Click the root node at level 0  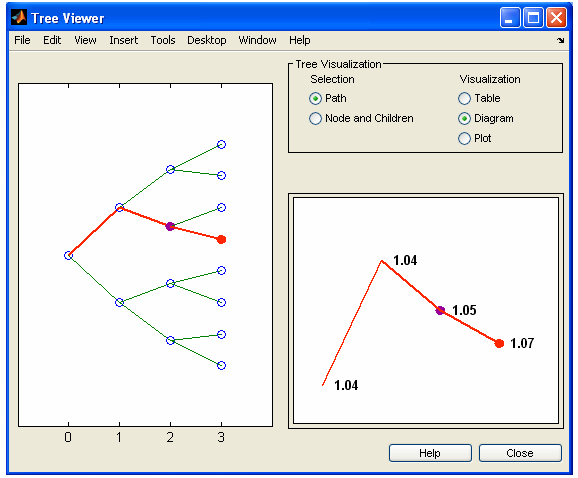(68, 255)
